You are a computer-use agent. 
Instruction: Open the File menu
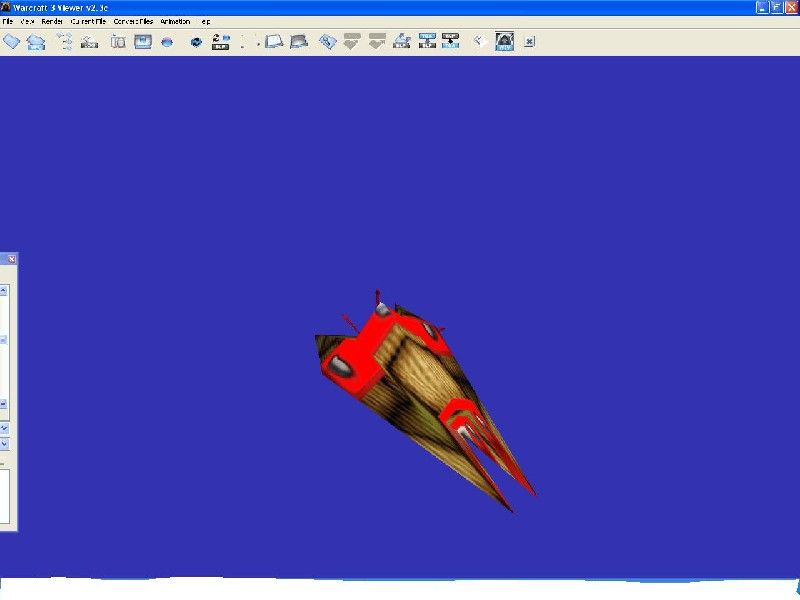[8, 21]
